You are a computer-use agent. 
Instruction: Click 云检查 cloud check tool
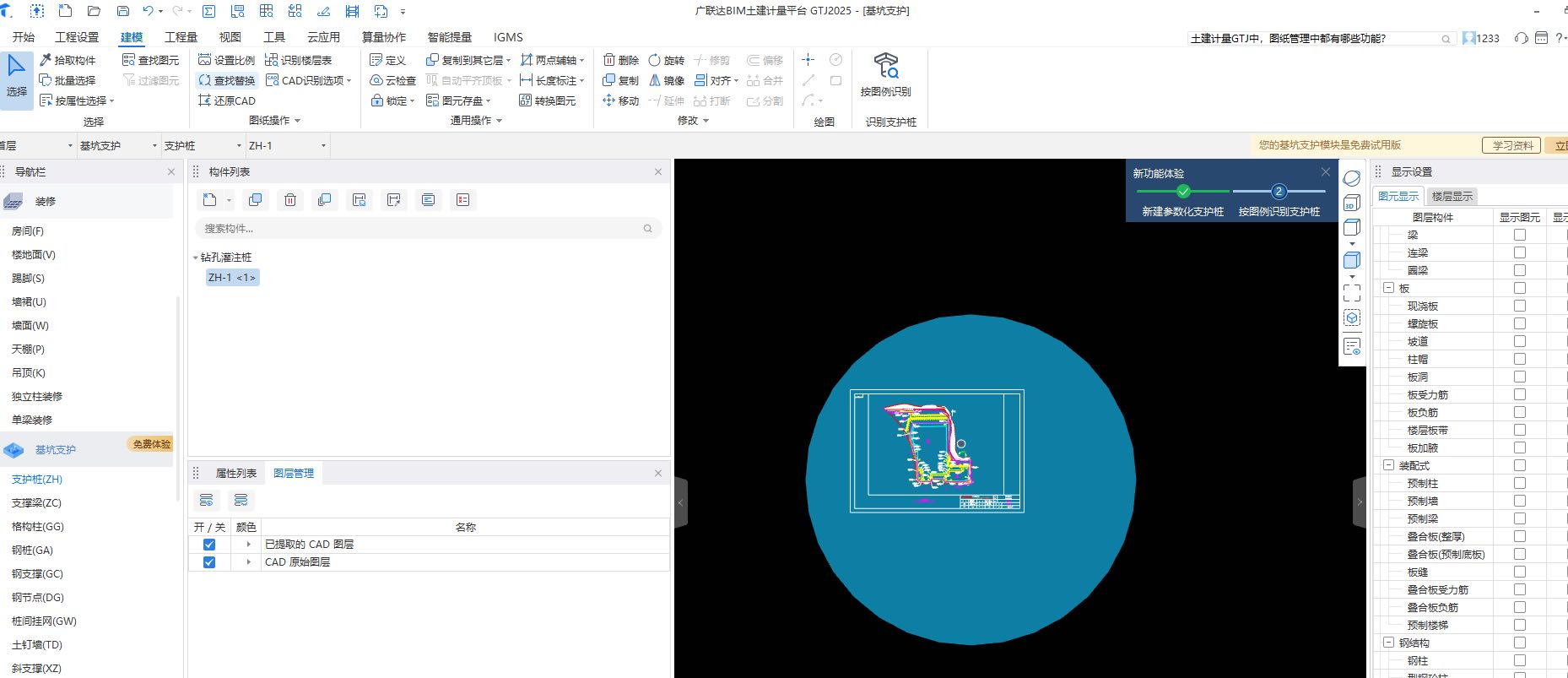pyautogui.click(x=393, y=80)
